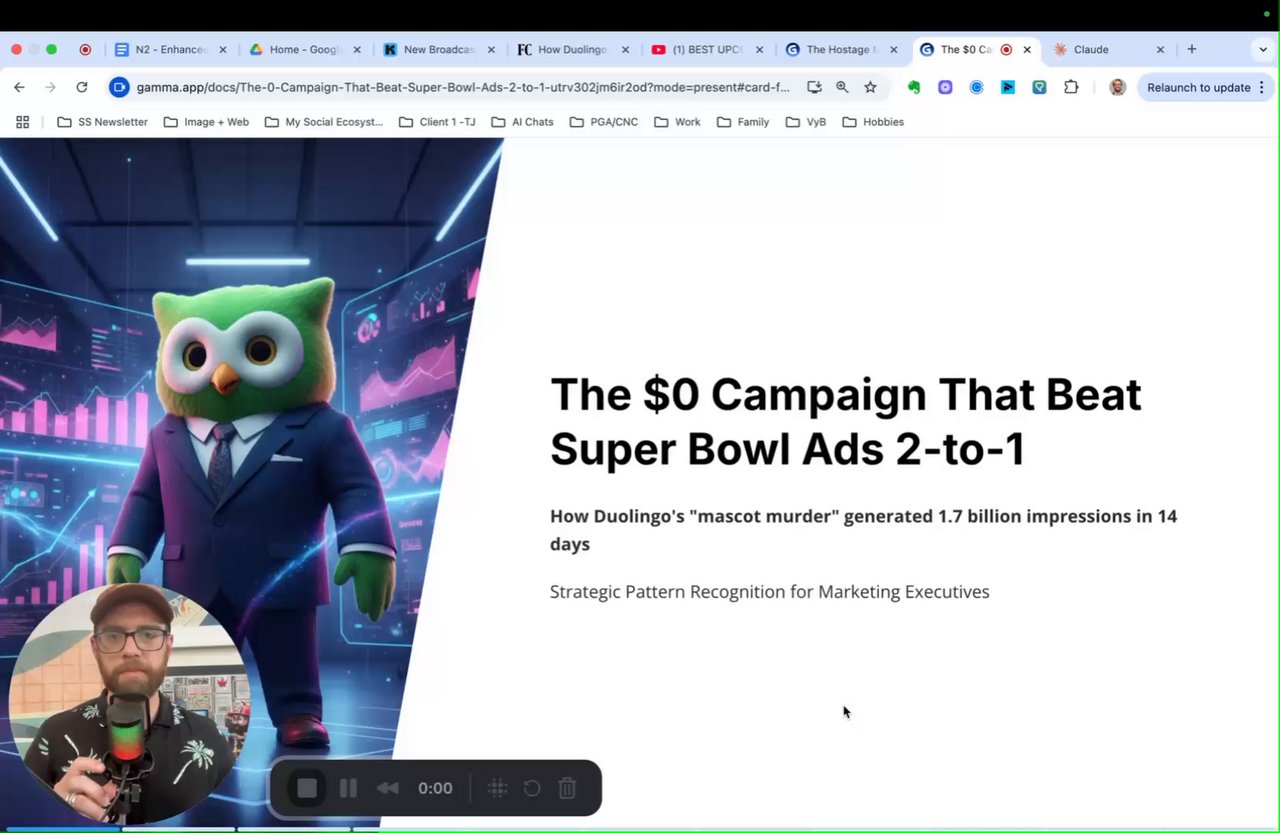Reload the Gamma page

click(82, 87)
